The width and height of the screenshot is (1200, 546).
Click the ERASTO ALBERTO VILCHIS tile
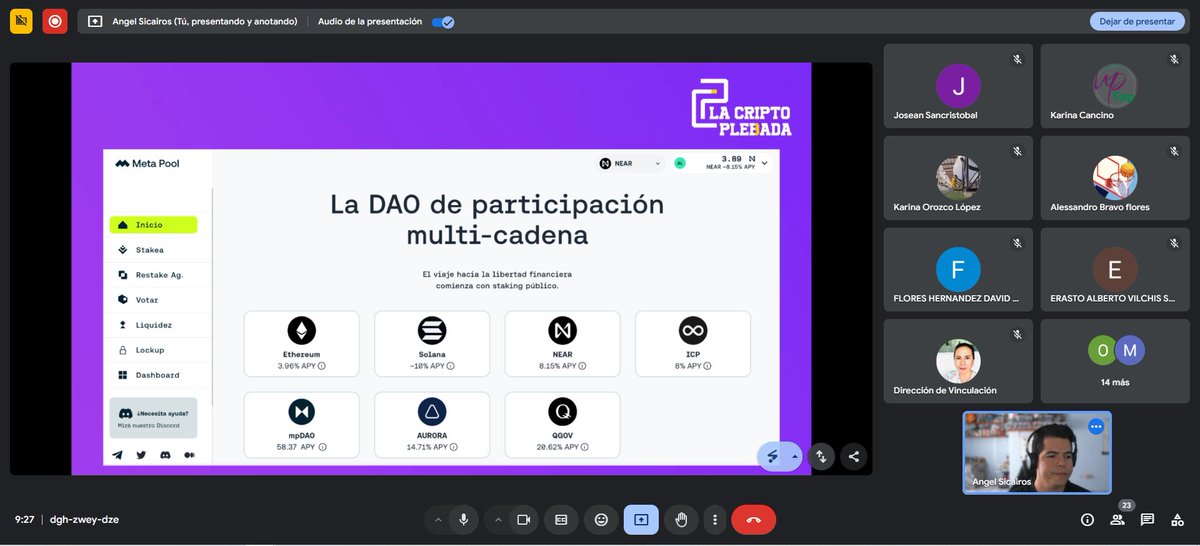pos(1115,270)
